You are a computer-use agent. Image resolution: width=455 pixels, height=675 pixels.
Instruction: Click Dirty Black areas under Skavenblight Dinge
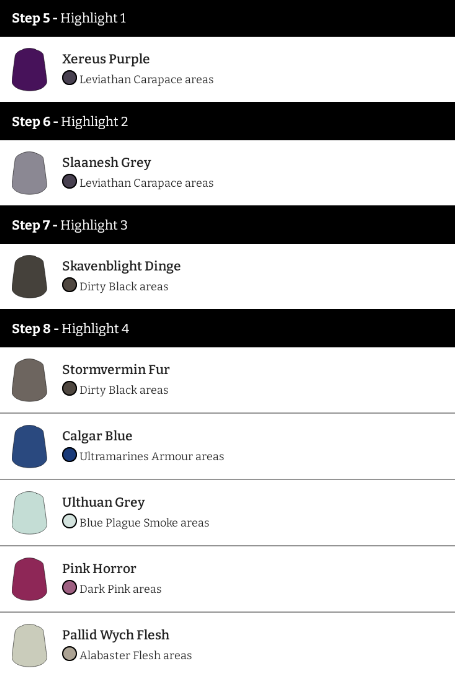pos(124,286)
